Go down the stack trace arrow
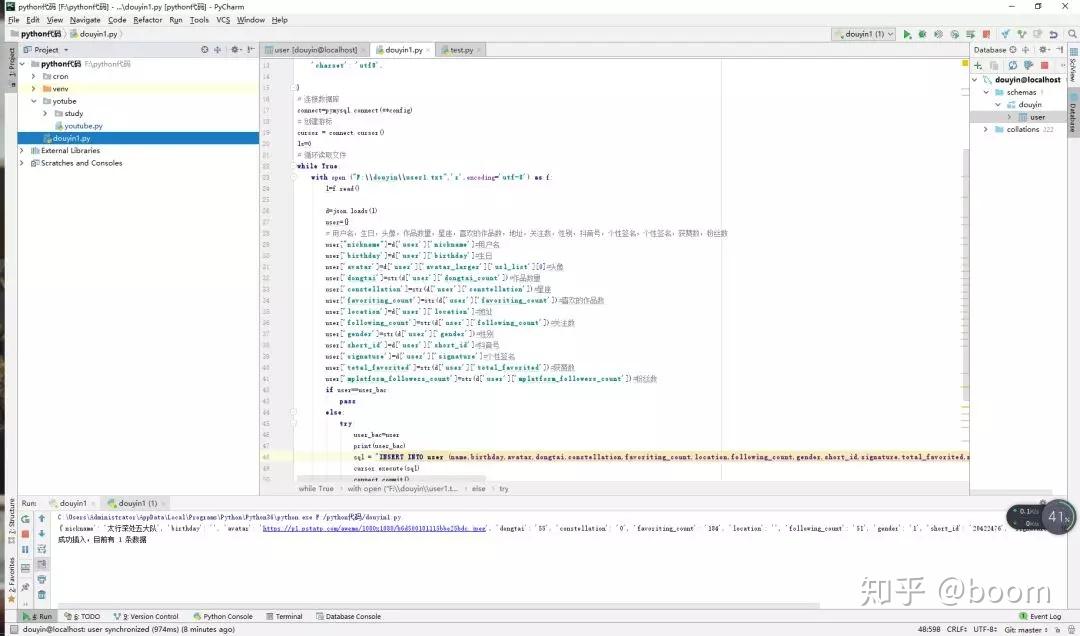The image size is (1080, 636). pyautogui.click(x=42, y=534)
